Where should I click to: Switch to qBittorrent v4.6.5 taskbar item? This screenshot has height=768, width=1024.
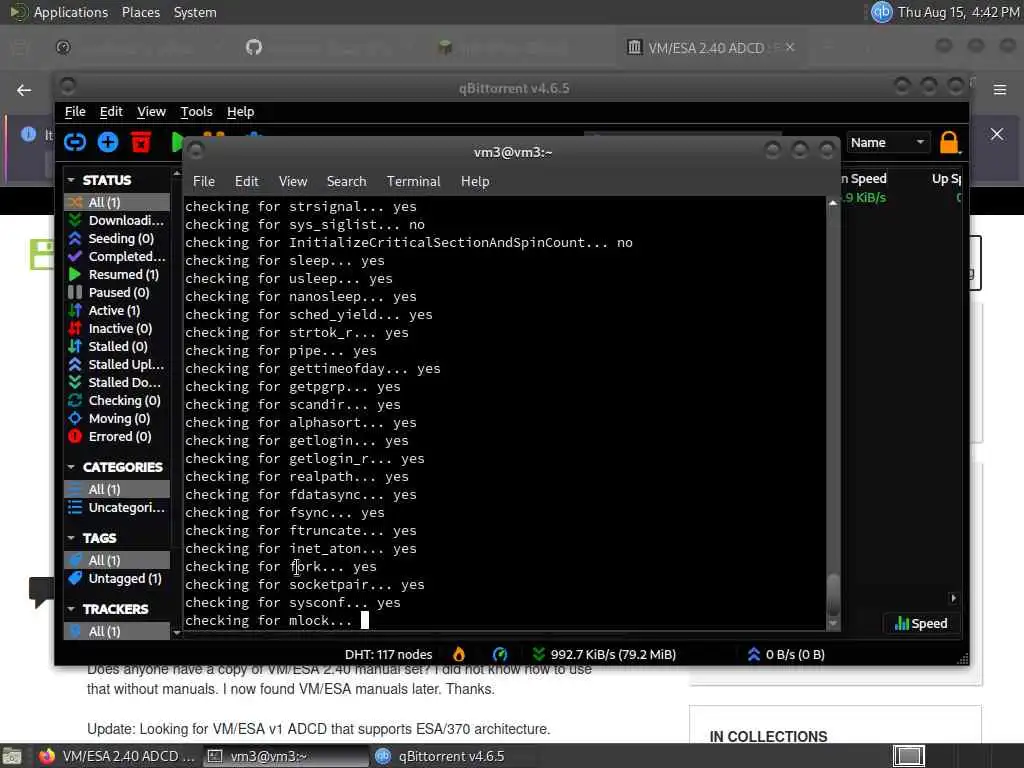[x=452, y=756]
